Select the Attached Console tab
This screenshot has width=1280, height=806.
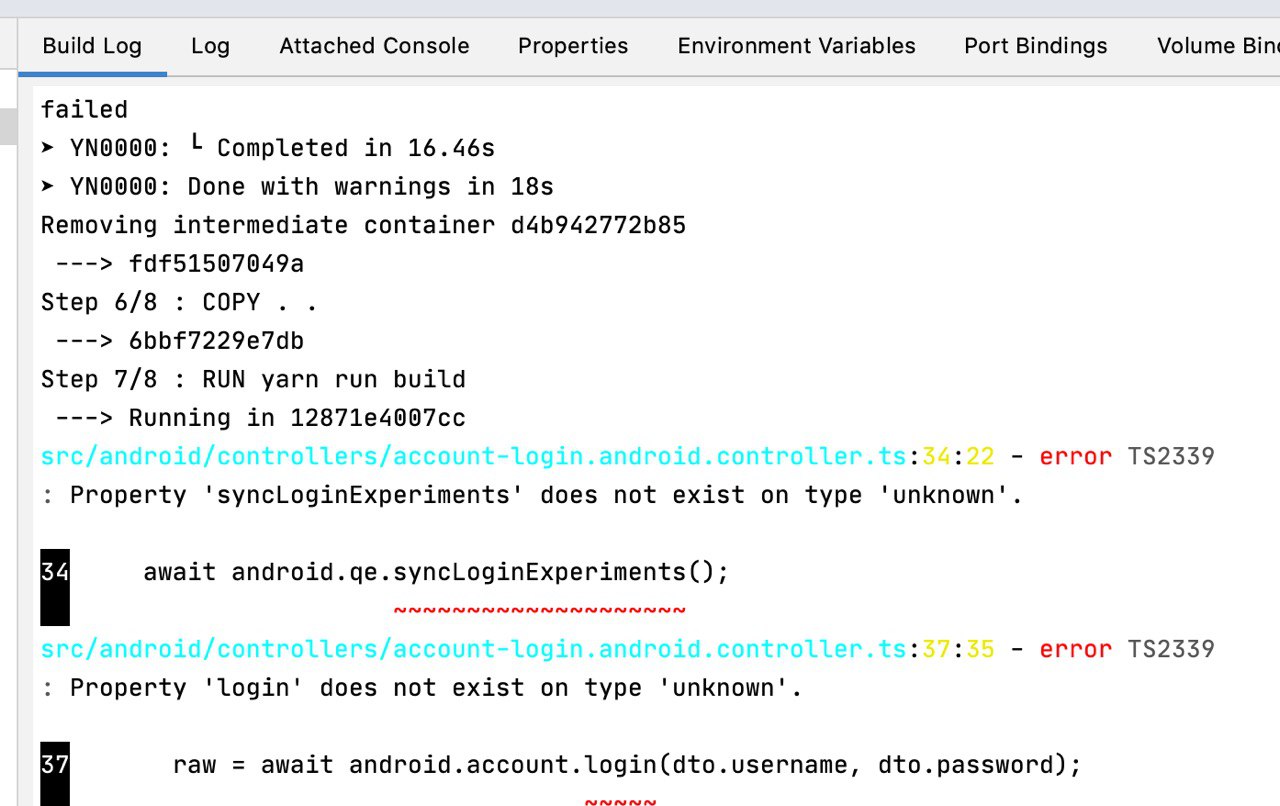[374, 46]
